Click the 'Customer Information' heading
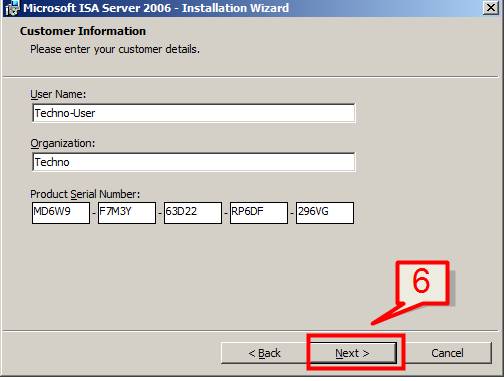The width and height of the screenshot is (504, 381). point(83,31)
